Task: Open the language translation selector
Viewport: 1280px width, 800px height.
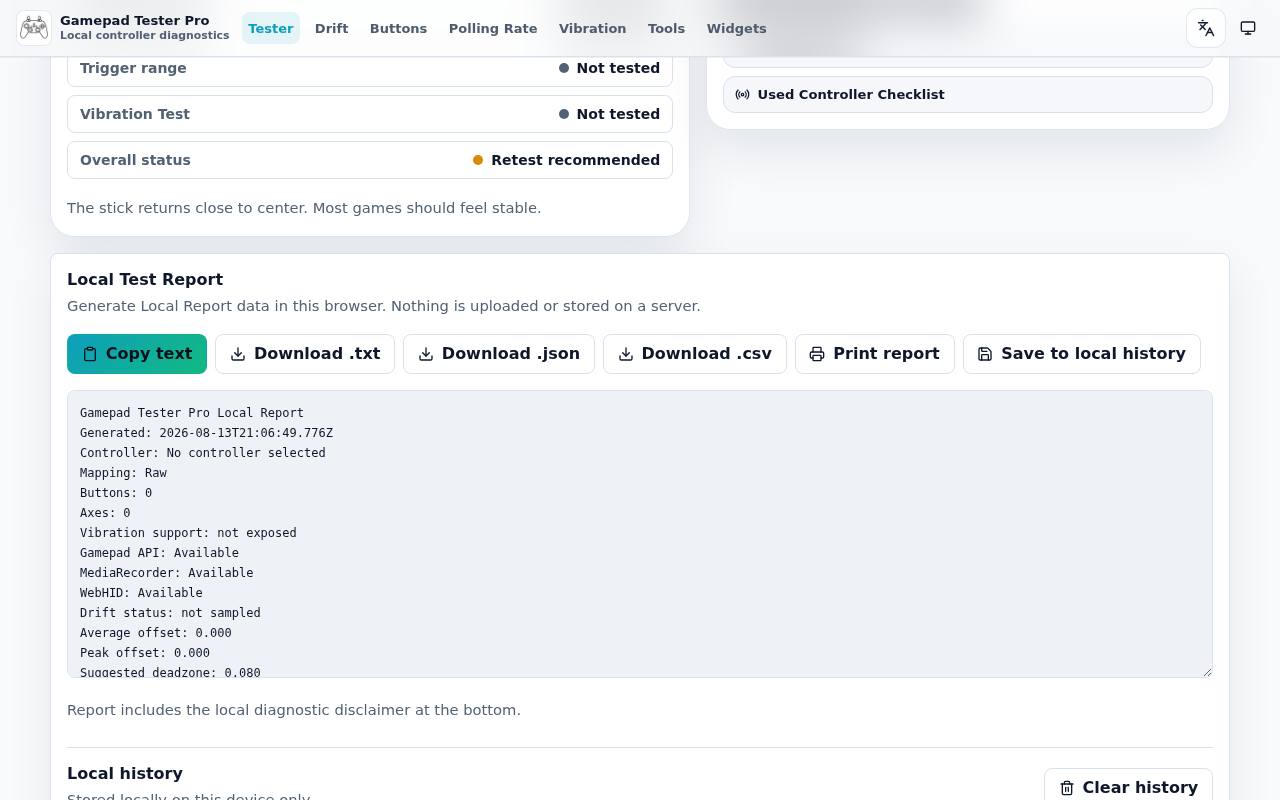Action: point(1206,28)
